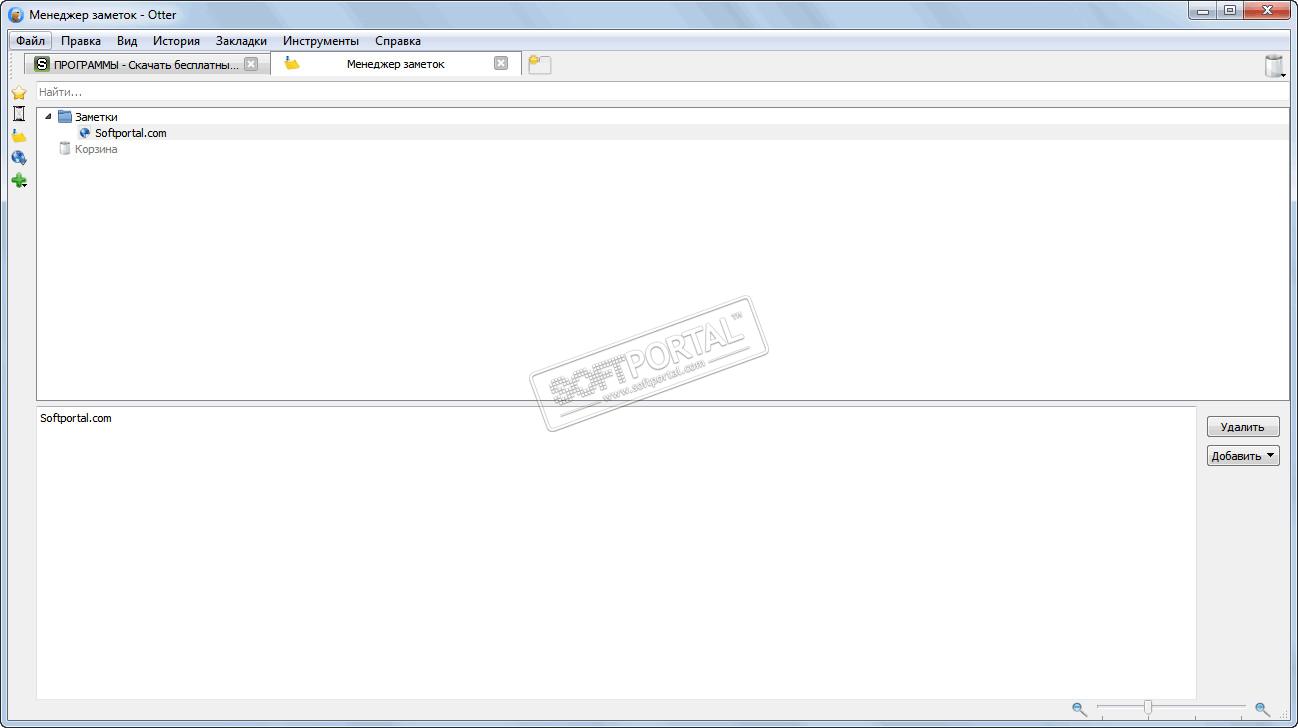
Task: Open the Правка menu
Action: (x=80, y=41)
